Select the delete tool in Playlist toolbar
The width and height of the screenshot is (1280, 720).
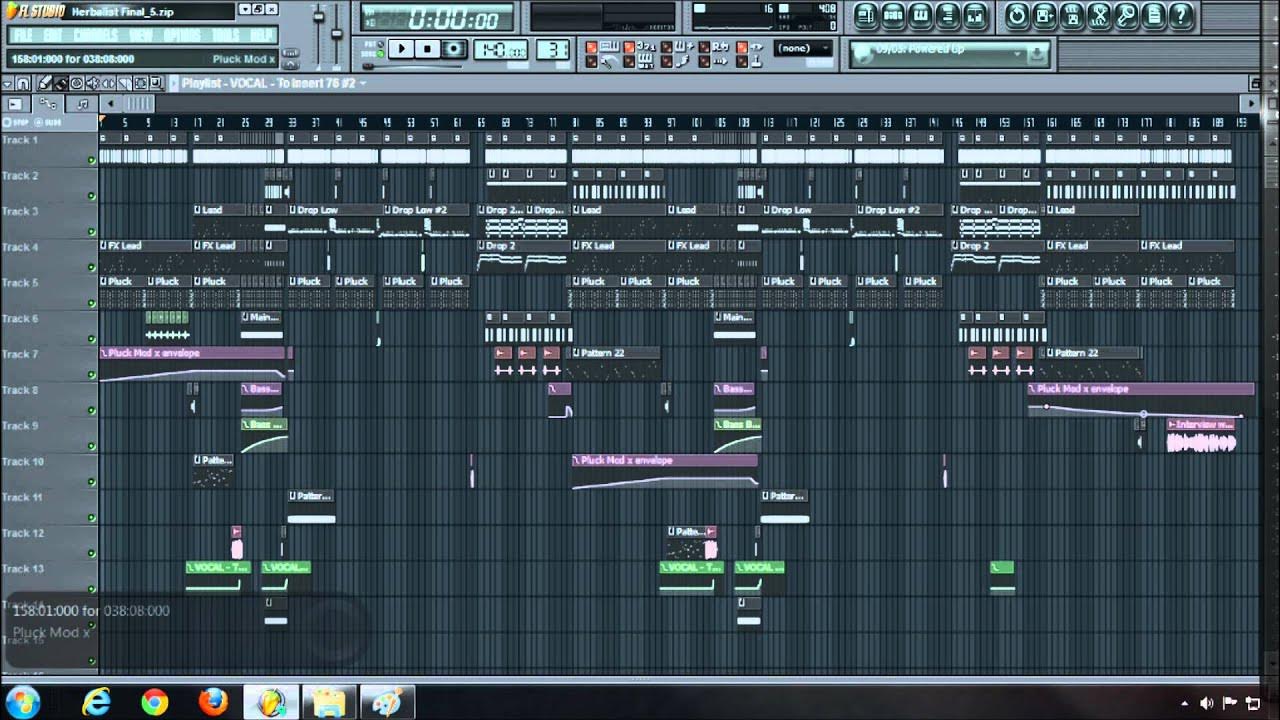pos(77,83)
